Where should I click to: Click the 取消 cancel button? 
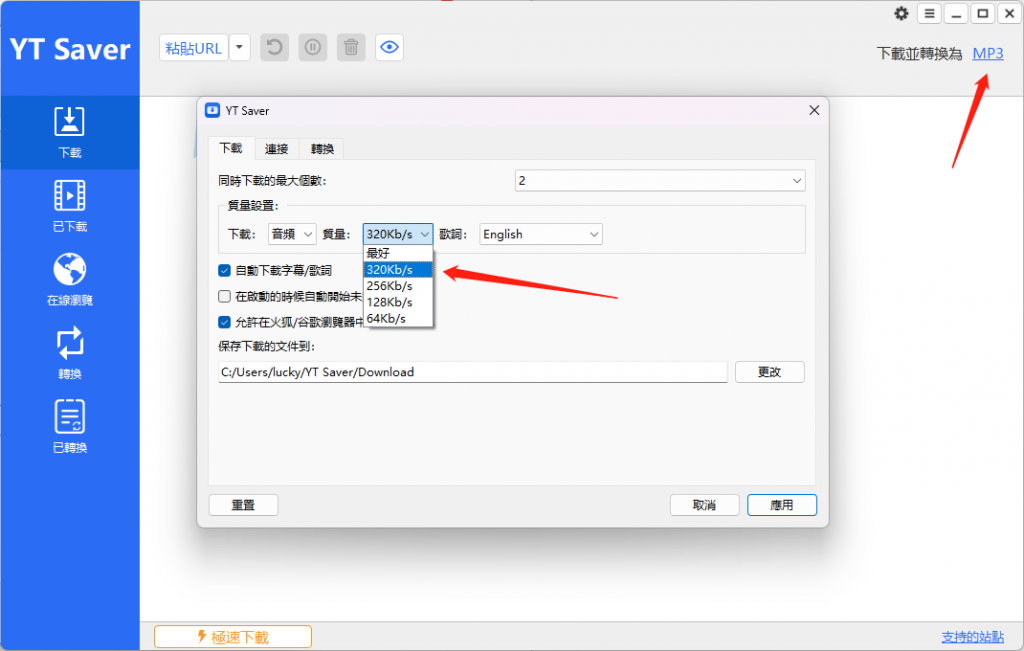(x=705, y=505)
